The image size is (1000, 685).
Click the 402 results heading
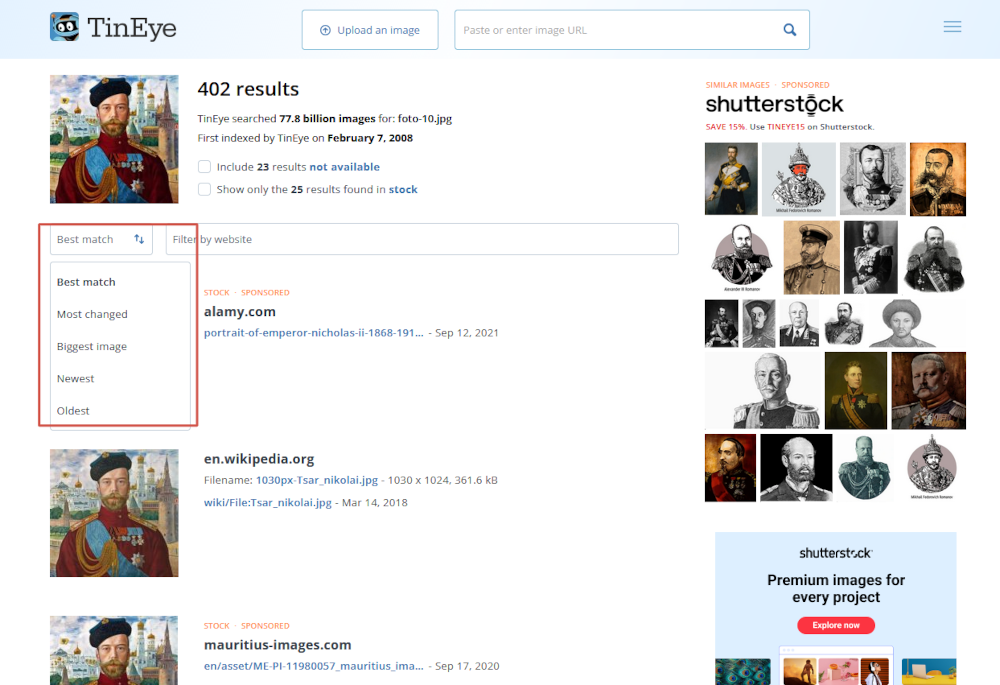pos(248,89)
